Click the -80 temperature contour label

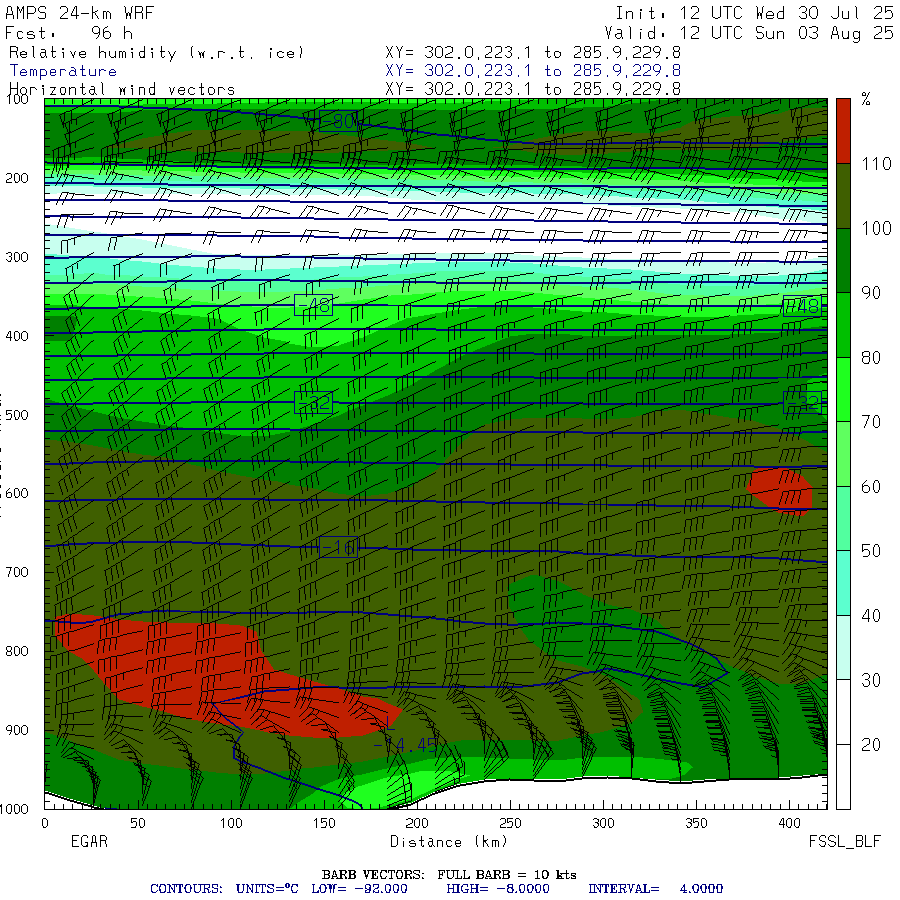339,121
